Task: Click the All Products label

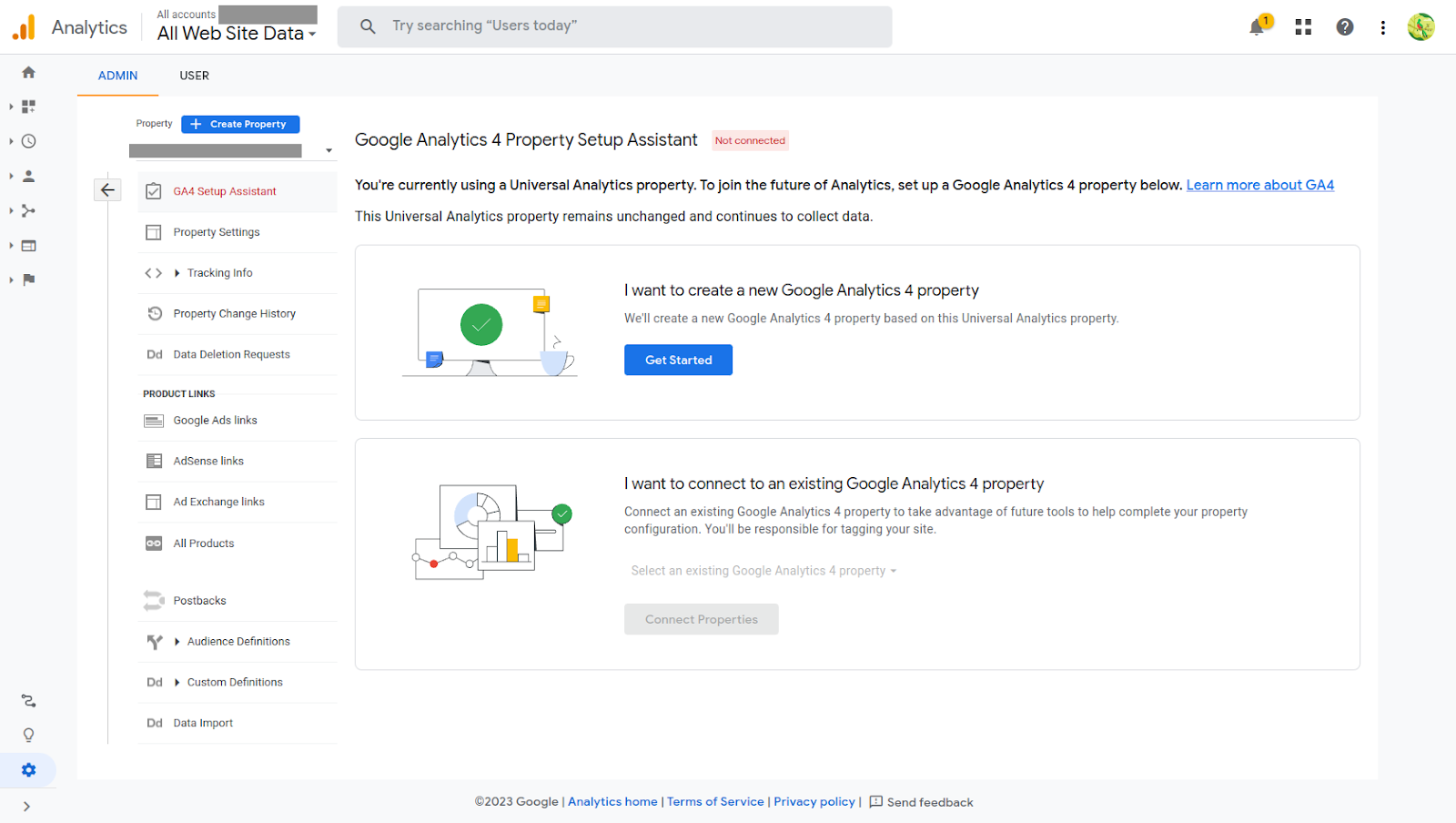Action: (x=204, y=544)
